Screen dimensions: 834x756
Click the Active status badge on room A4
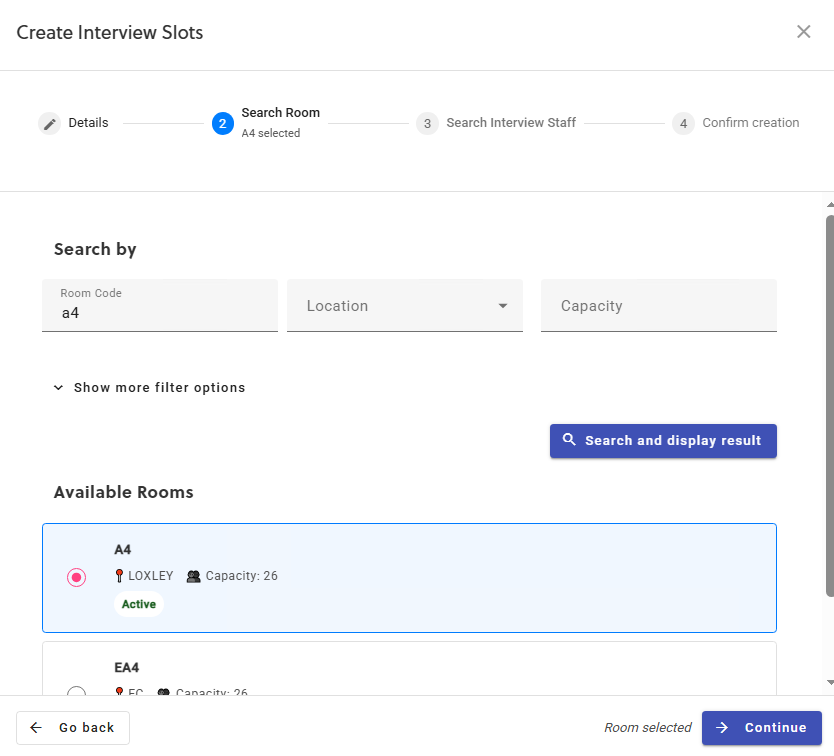tap(138, 604)
